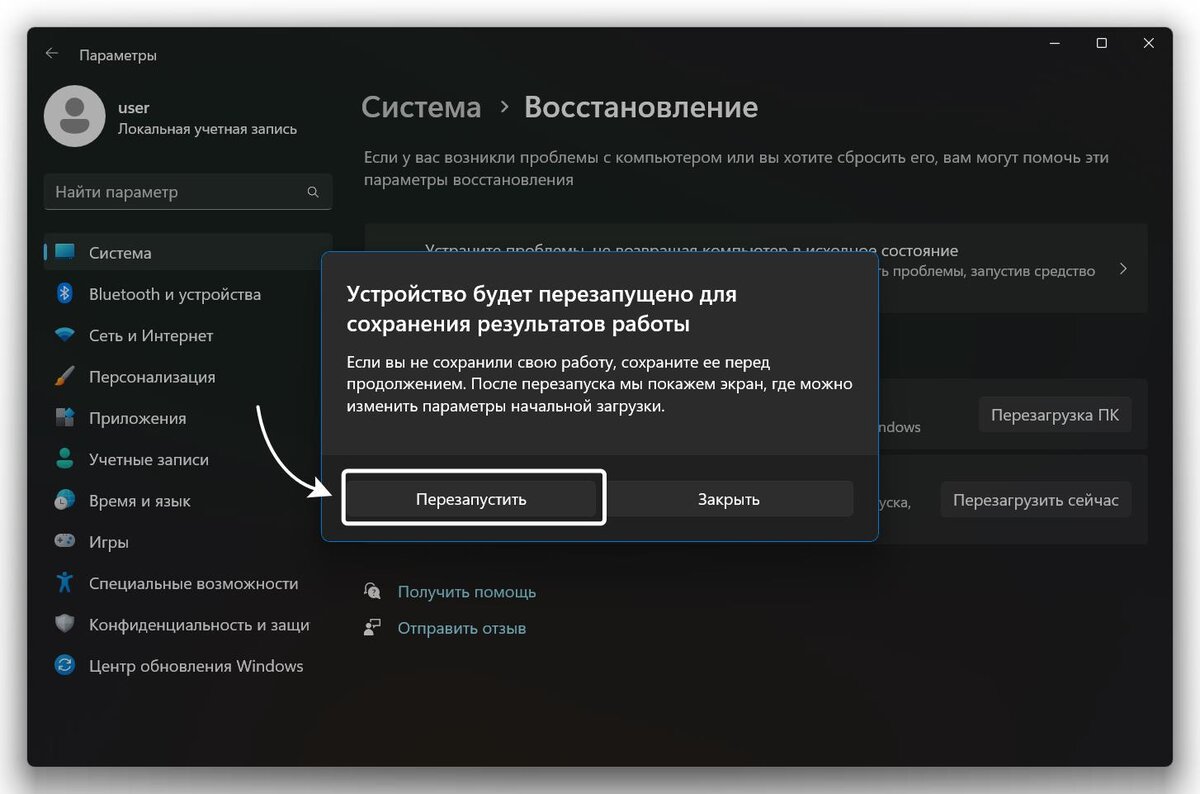Viewport: 1200px width, 794px height.
Task: Click the back arrow in Параметры window
Action: (x=52, y=54)
